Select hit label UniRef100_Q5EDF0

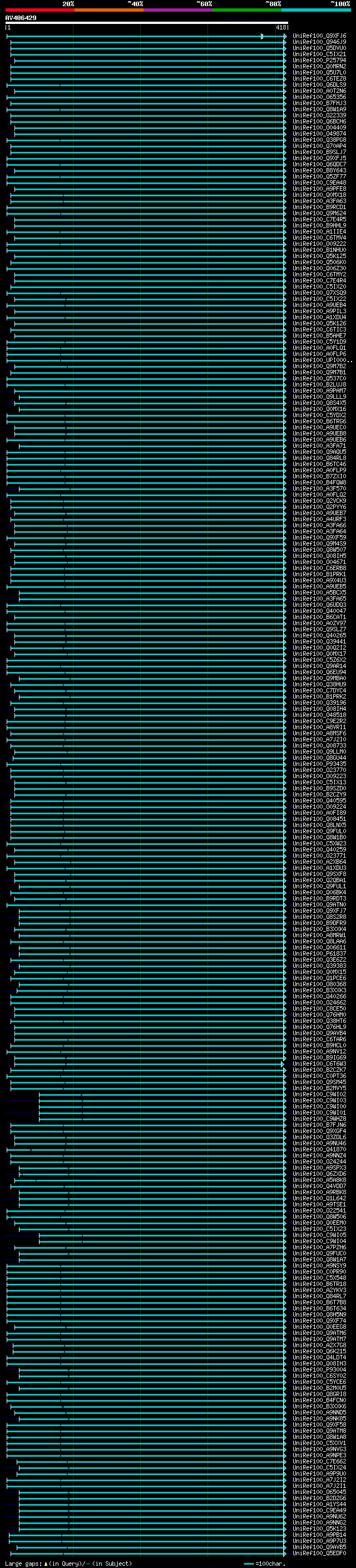(x=319, y=1554)
